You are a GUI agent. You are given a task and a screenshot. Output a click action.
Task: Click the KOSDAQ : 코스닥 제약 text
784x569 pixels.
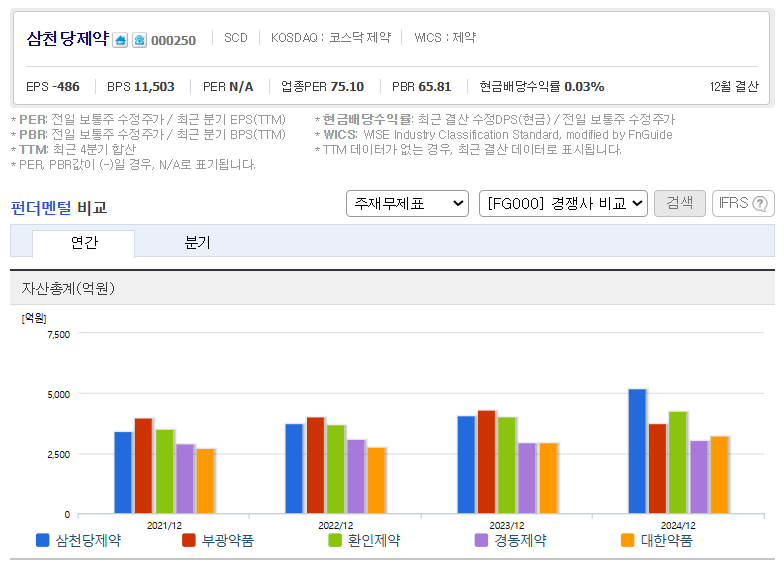point(330,38)
